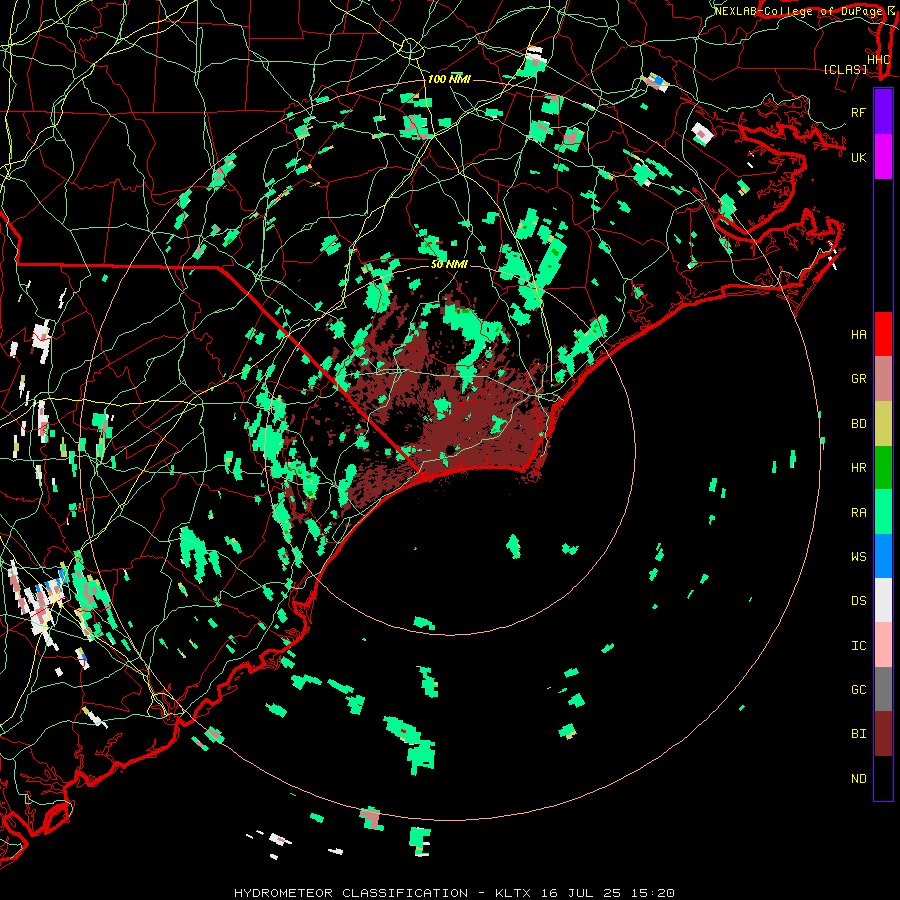
Task: Click the KLTX station identifier
Action: (513, 893)
